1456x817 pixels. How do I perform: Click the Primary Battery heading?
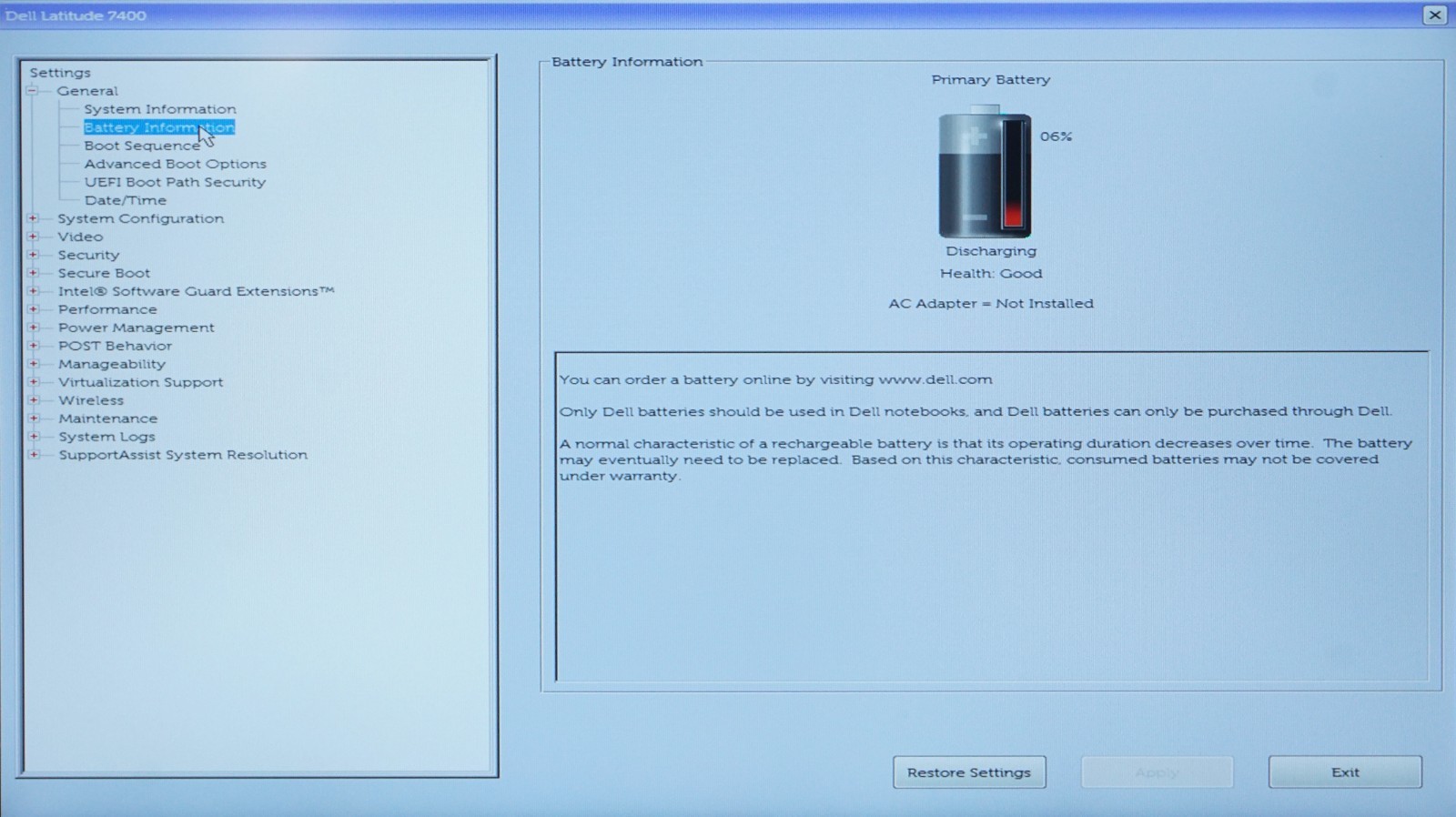pyautogui.click(x=991, y=80)
